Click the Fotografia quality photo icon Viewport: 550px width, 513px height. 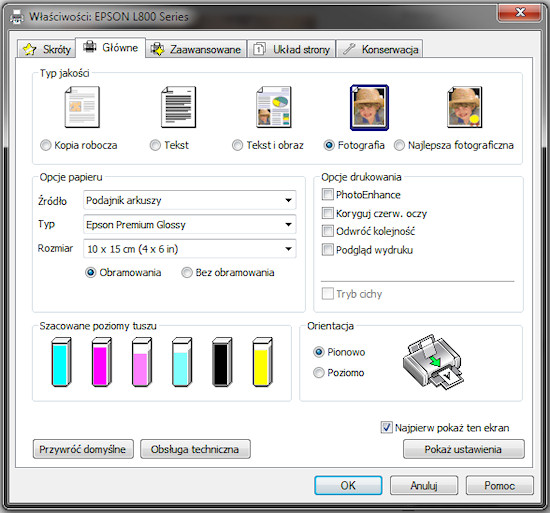369,107
